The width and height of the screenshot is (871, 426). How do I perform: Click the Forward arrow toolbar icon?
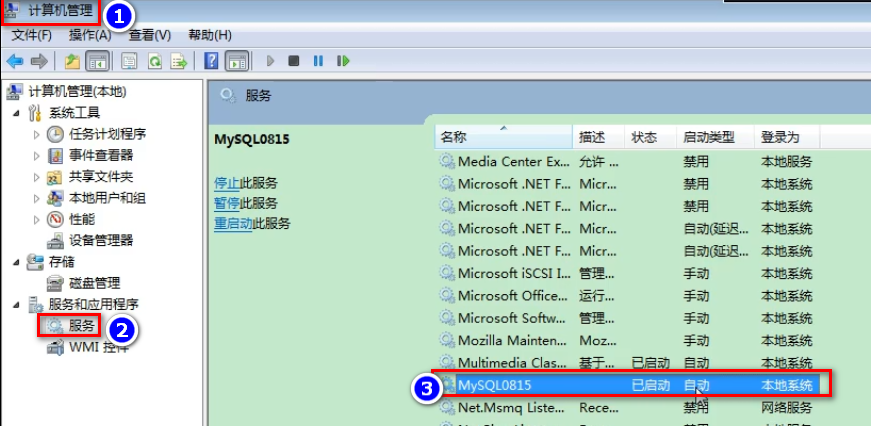coord(39,61)
